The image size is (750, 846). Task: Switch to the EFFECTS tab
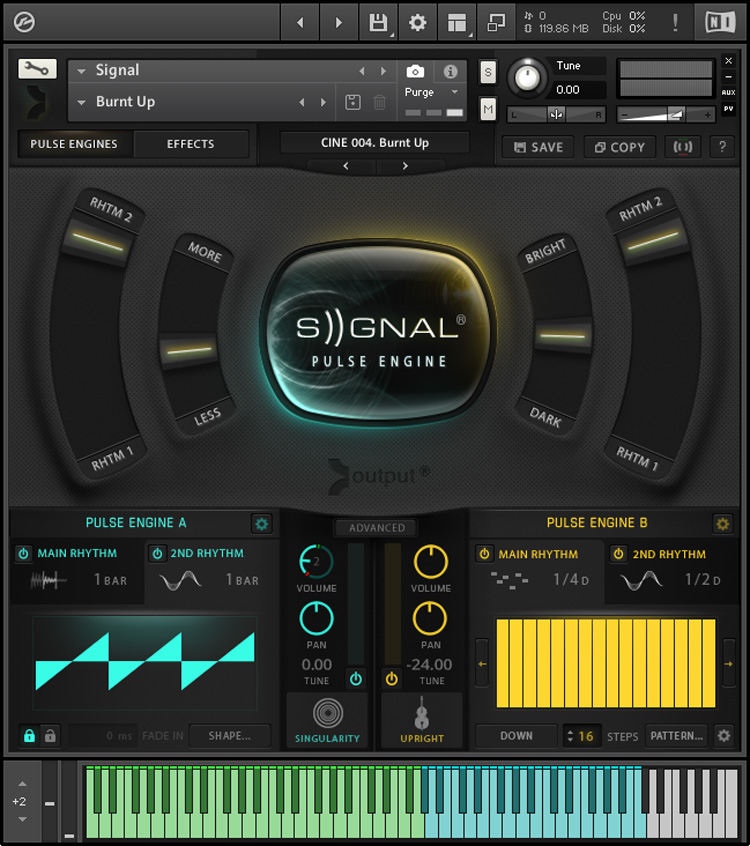[x=190, y=144]
